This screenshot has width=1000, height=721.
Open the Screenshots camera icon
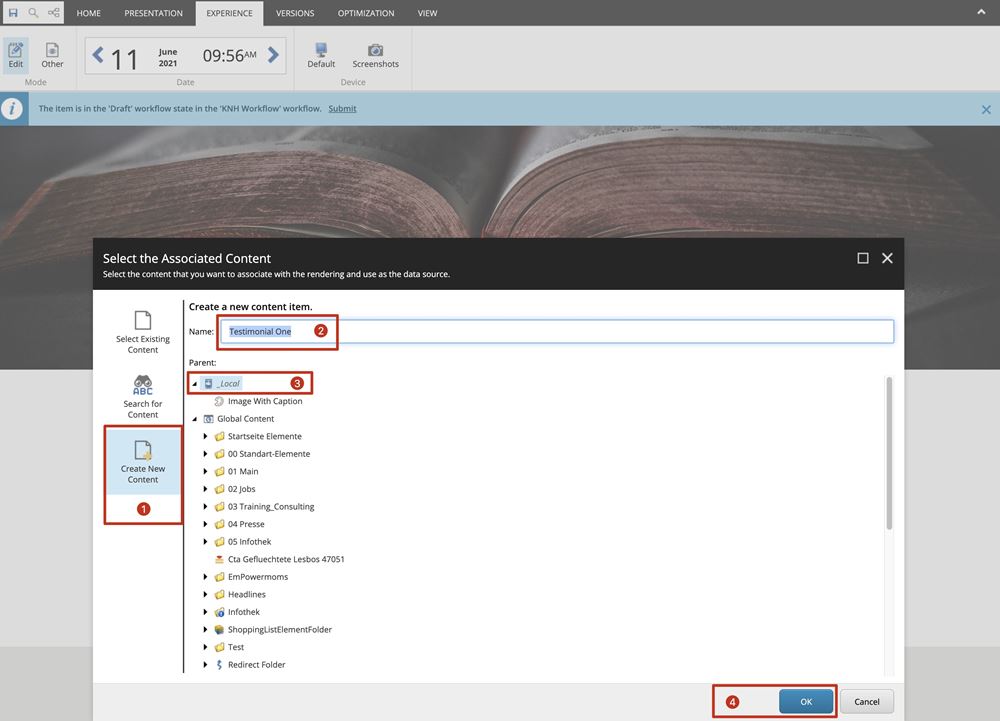[375, 55]
